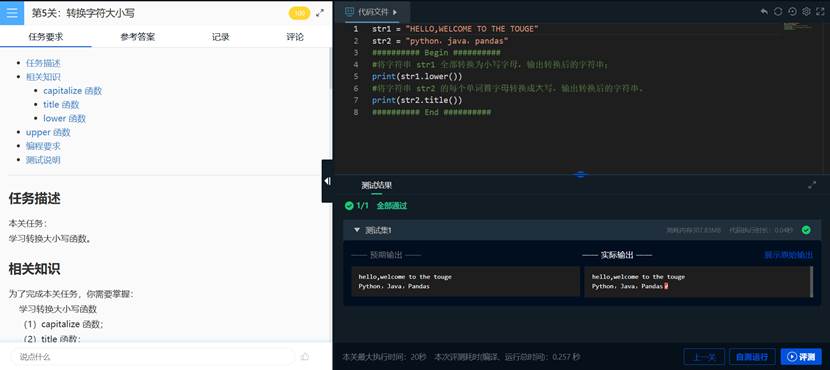Click the code minimap thumbnail
Screen dimensions: 830x370
point(797,26)
